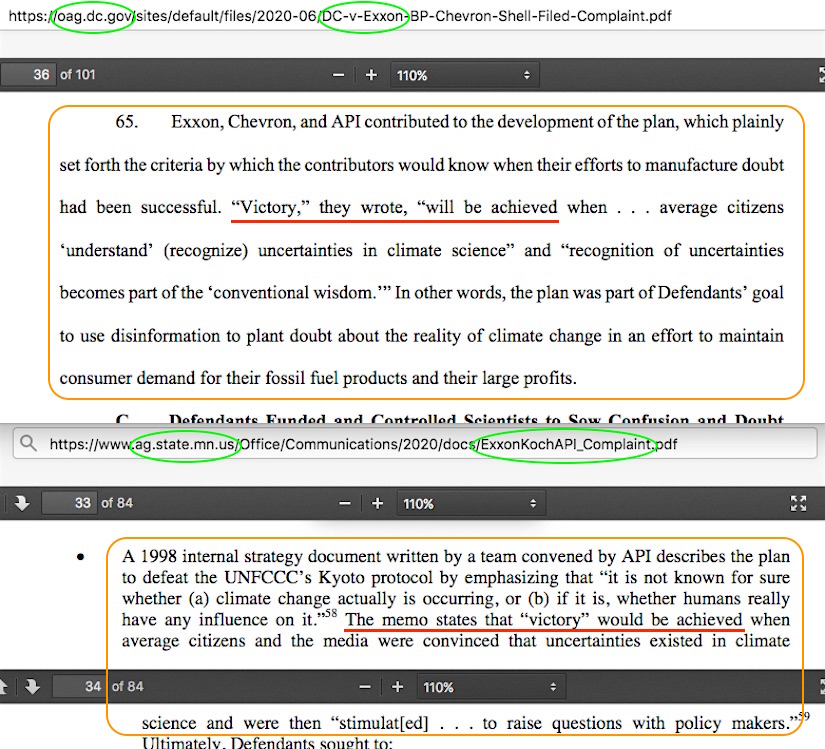Click next page arrow in the page 33 toolbar
The height and width of the screenshot is (749, 825).
point(23,503)
